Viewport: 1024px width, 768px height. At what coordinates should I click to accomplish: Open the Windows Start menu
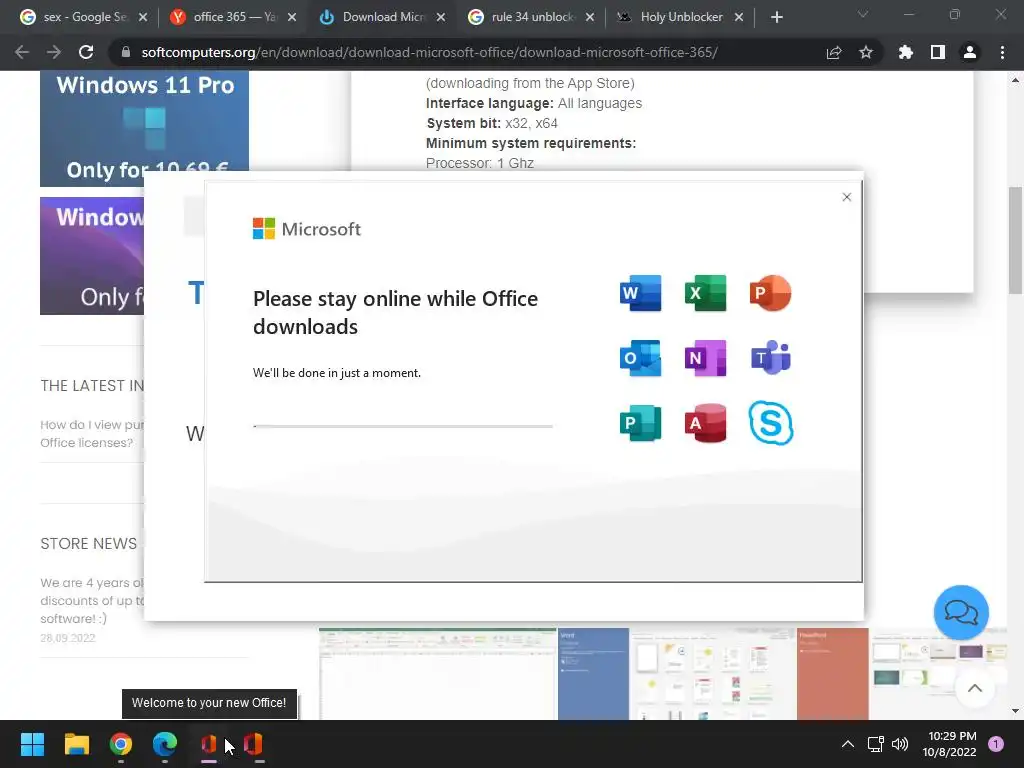32,744
